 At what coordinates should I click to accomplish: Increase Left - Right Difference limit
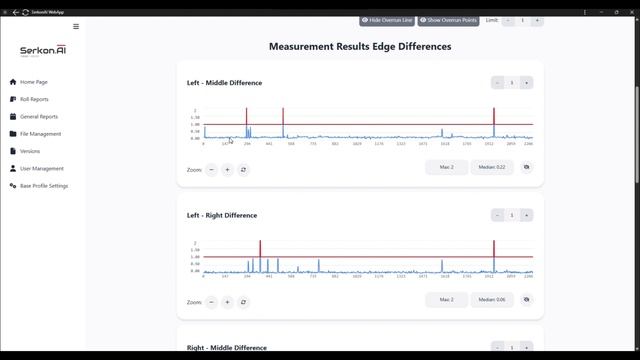(x=527, y=215)
